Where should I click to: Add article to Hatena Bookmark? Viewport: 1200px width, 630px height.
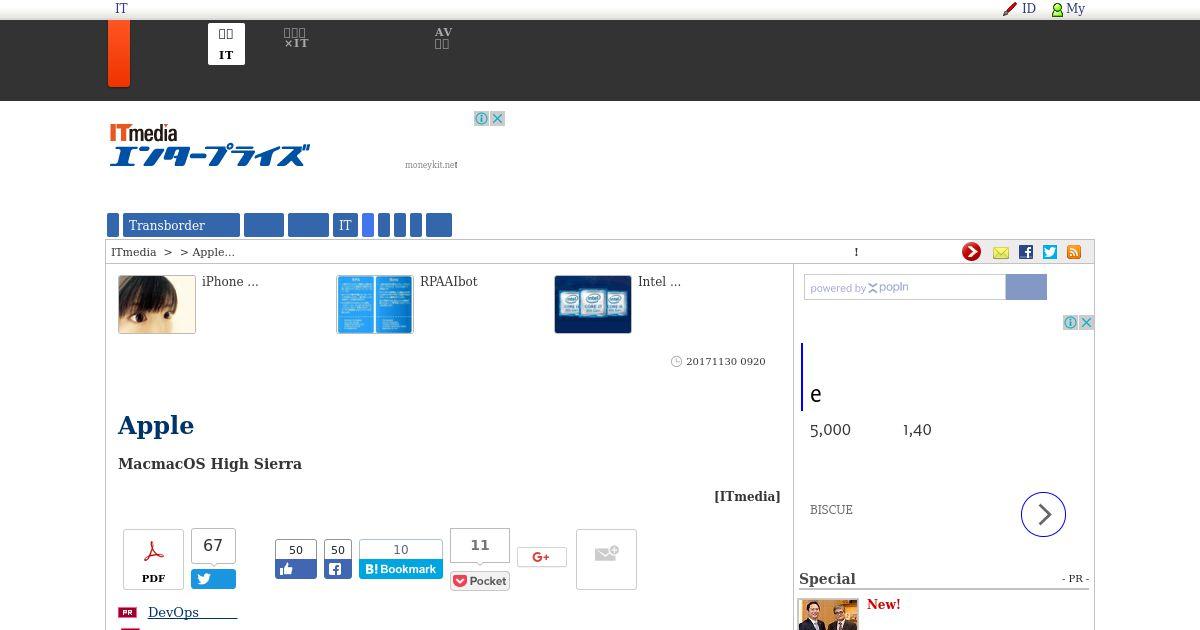tap(401, 569)
